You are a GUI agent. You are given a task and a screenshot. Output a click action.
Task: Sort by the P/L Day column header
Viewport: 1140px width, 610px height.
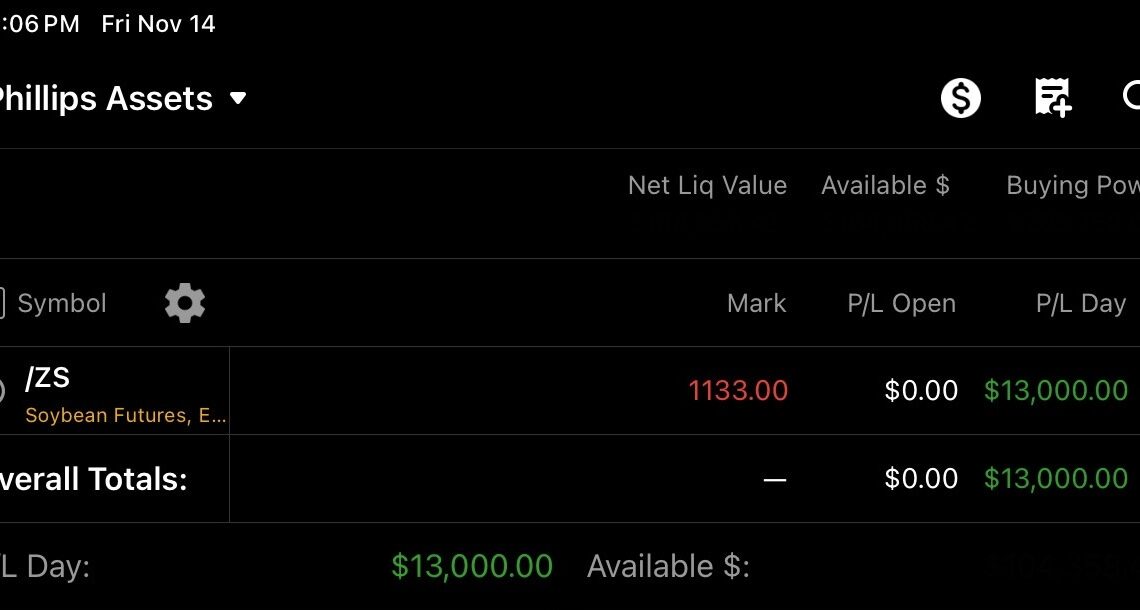1081,302
